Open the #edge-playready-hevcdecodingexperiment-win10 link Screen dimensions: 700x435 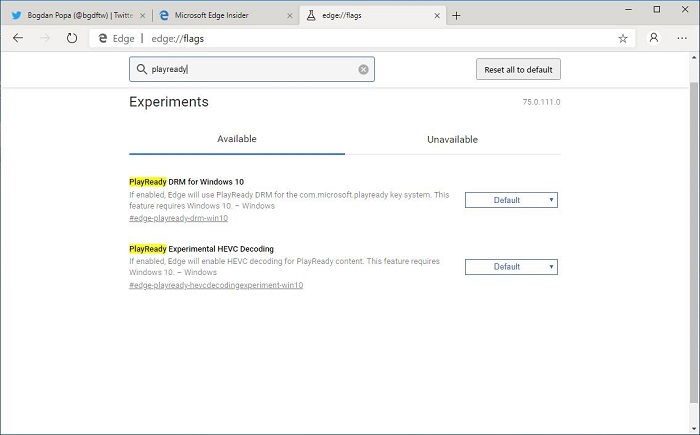tap(216, 285)
